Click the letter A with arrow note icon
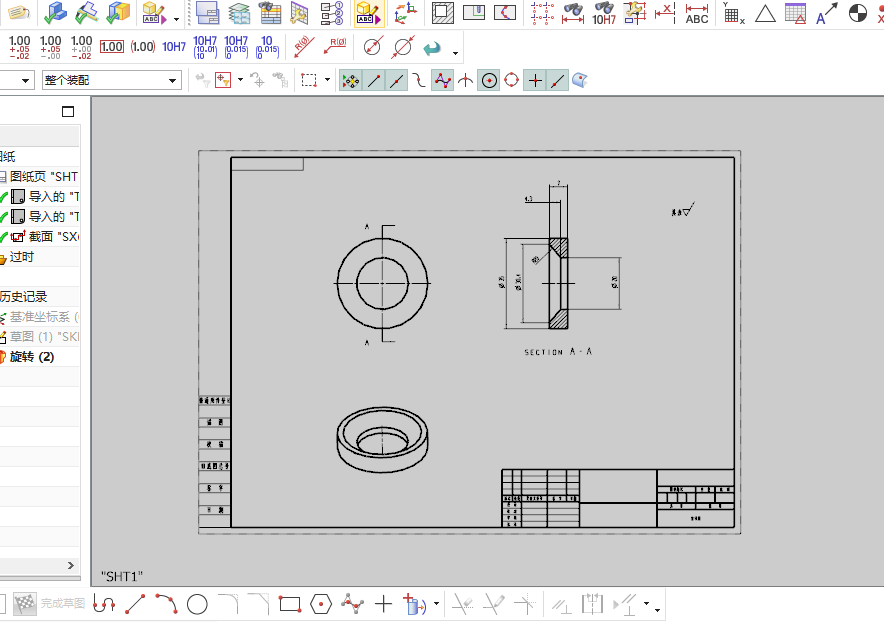The height and width of the screenshot is (622, 884). (826, 12)
